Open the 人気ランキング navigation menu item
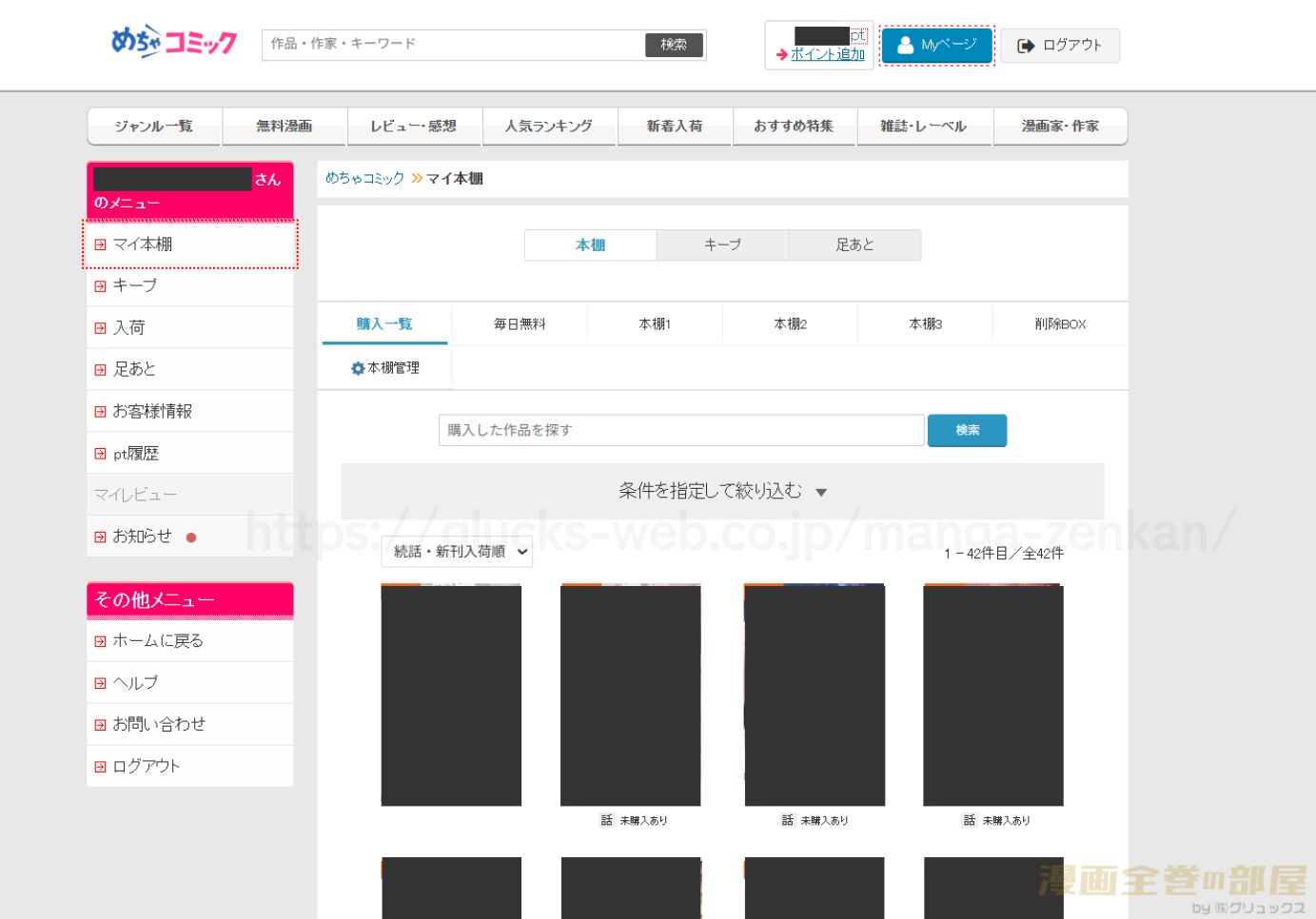This screenshot has width=1316, height=919. coord(550,126)
